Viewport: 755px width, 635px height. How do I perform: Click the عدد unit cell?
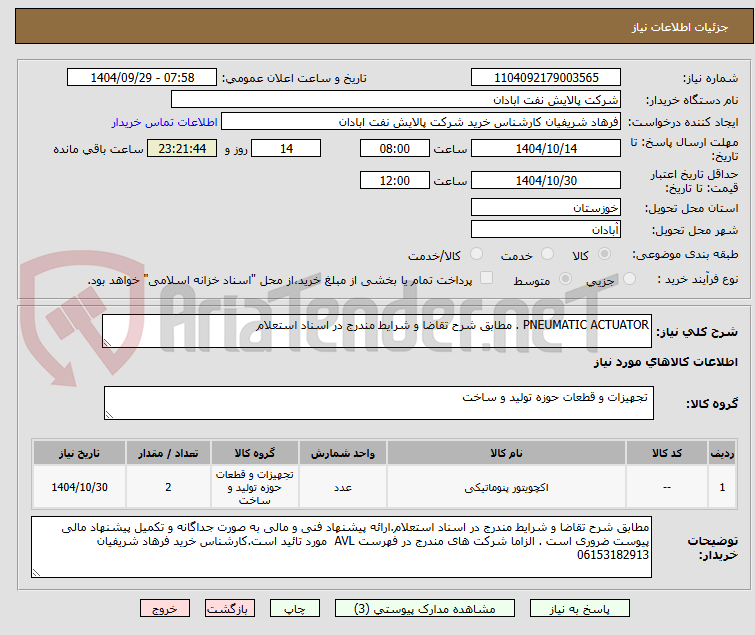pyautogui.click(x=342, y=487)
